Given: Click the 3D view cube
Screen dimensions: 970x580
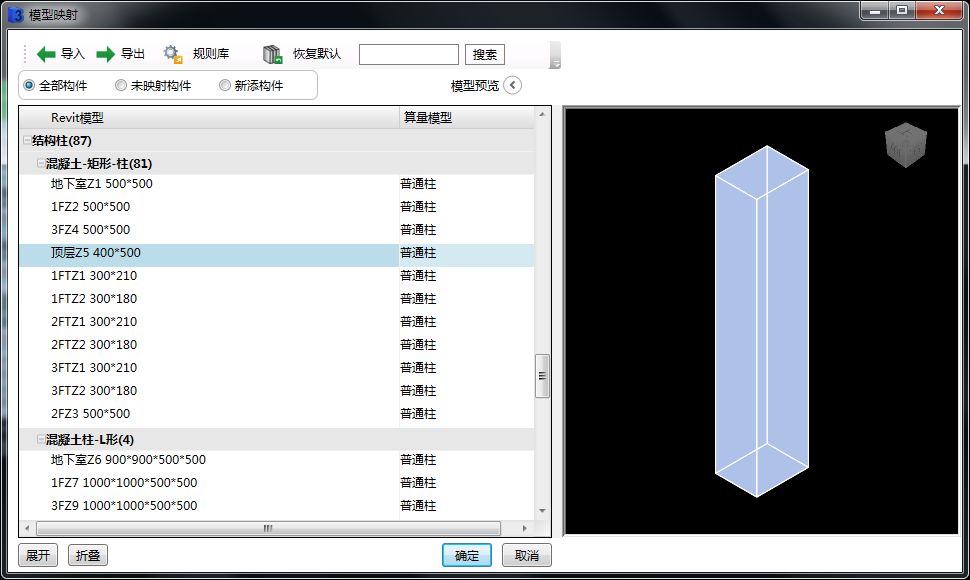Looking at the screenshot, I should (906, 145).
